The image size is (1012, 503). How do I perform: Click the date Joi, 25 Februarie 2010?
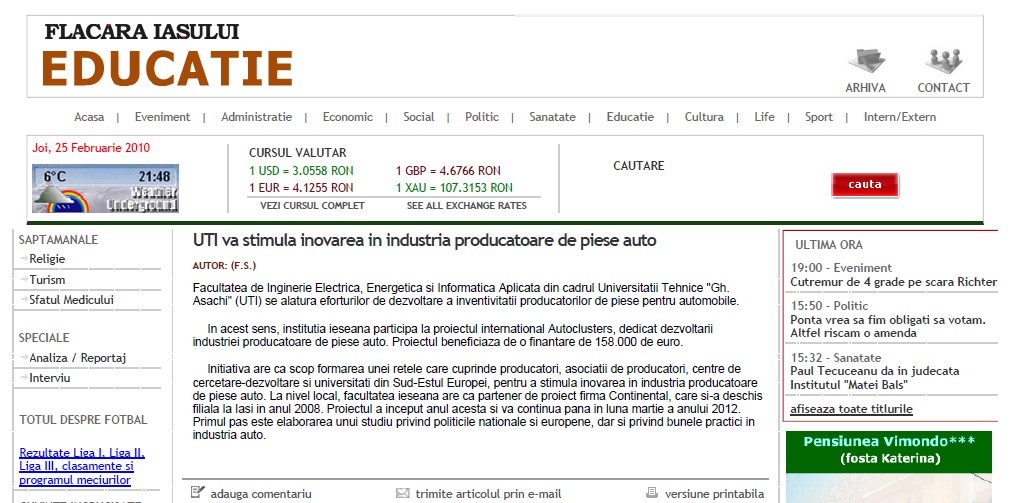pyautogui.click(x=91, y=148)
